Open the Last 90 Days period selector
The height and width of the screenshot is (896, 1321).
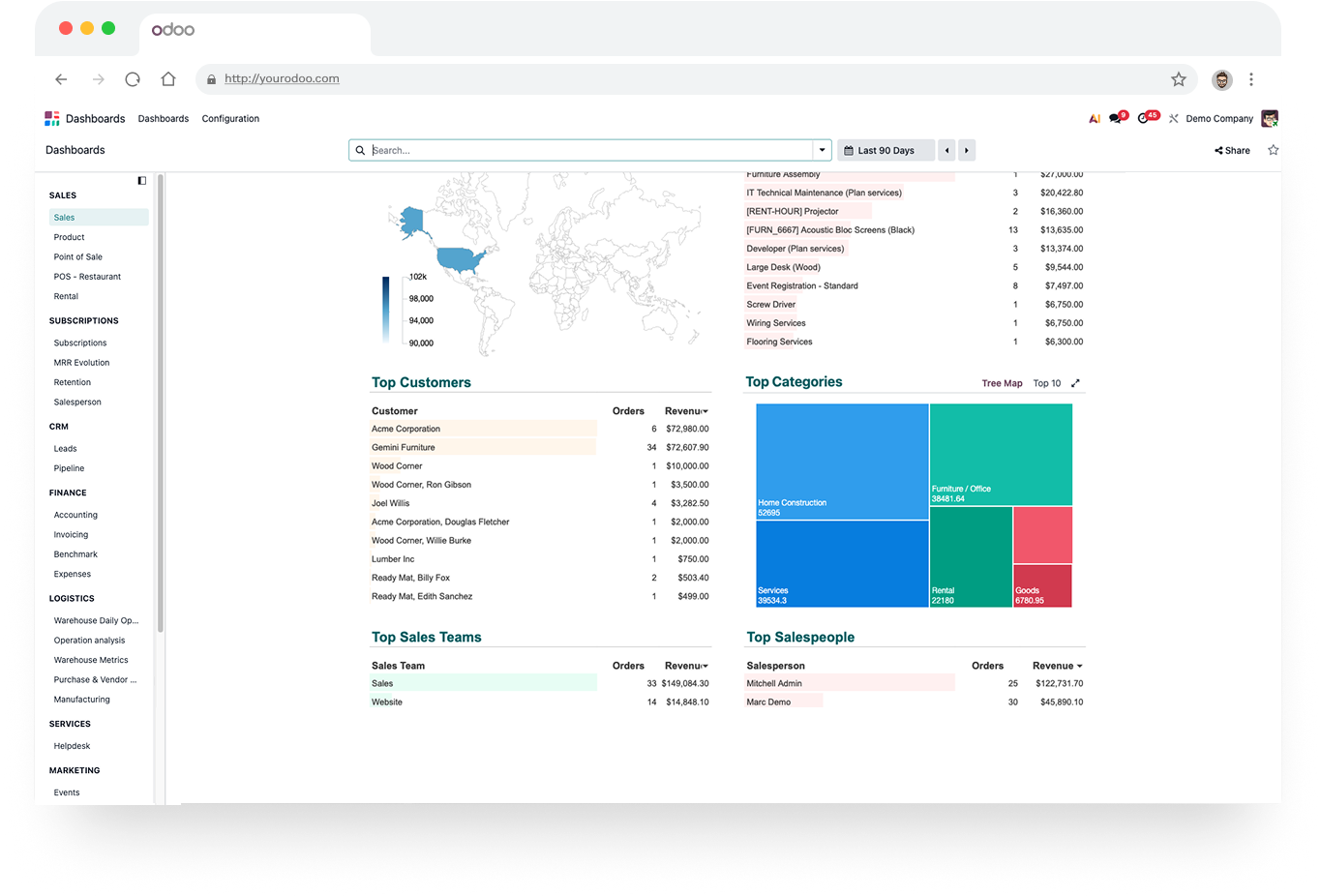coord(886,150)
